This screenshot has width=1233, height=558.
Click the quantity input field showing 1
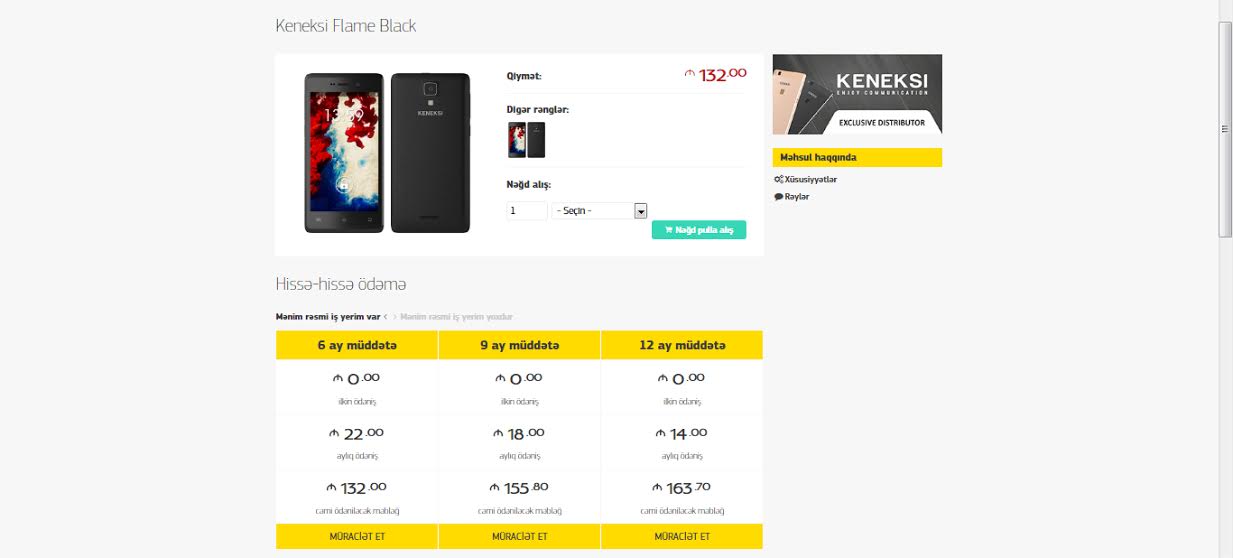527,211
